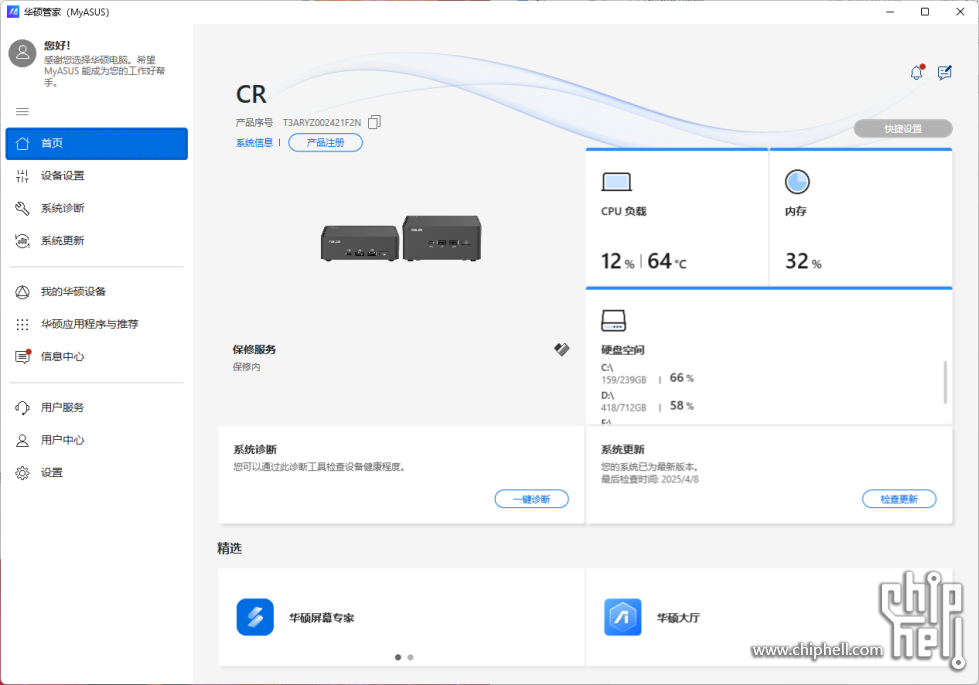Copy the product serial number

[x=374, y=122]
